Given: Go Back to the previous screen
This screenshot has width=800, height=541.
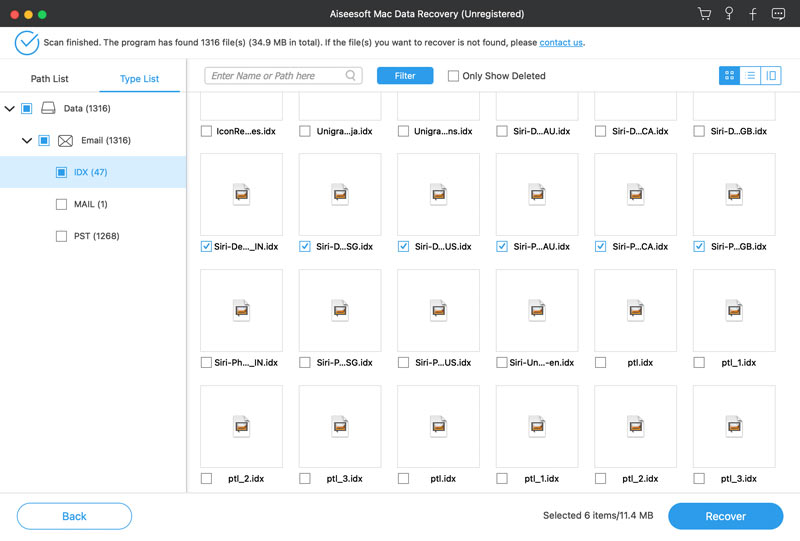Looking at the screenshot, I should point(74,516).
